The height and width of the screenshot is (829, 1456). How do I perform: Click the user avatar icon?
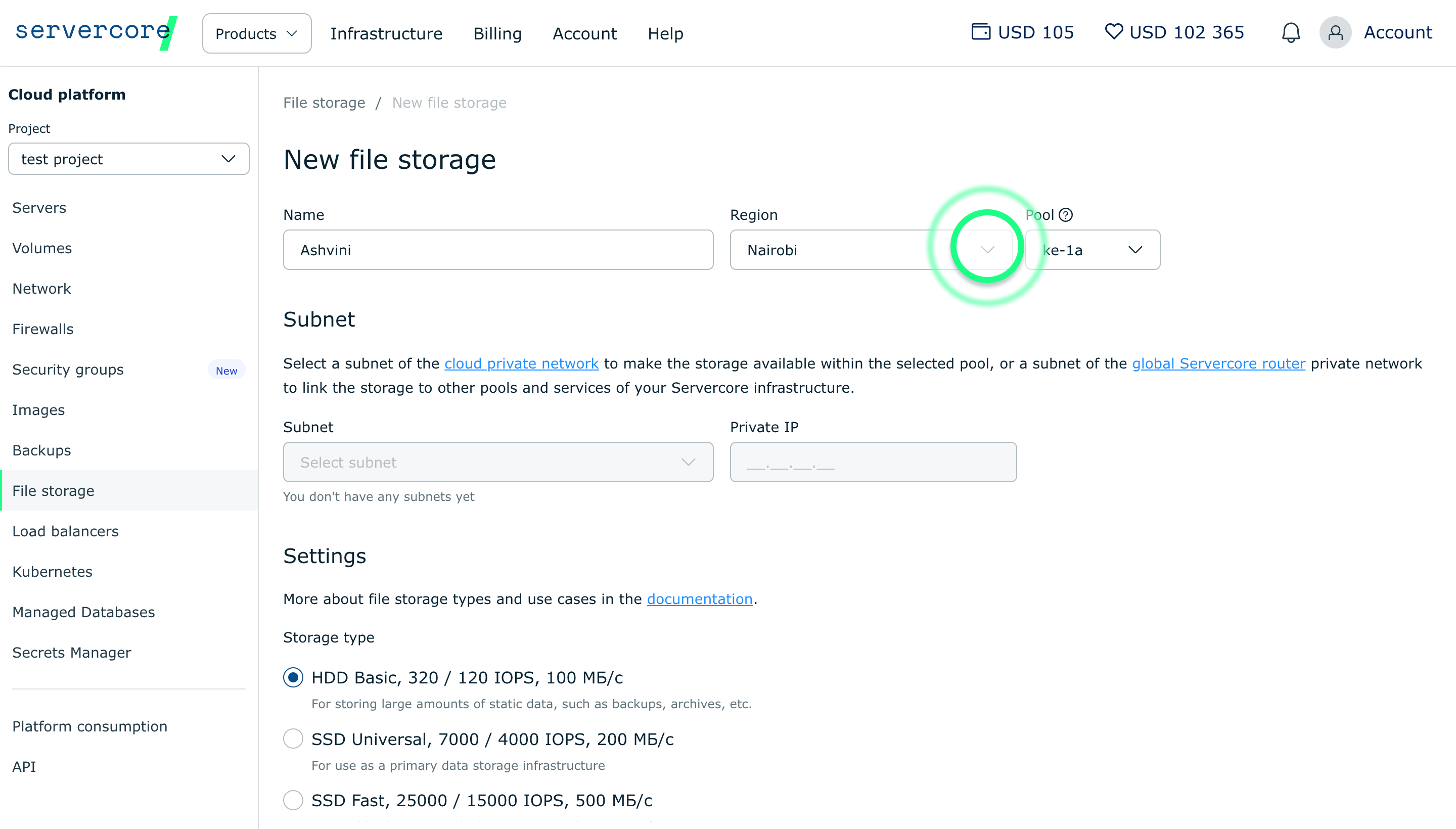pos(1335,32)
